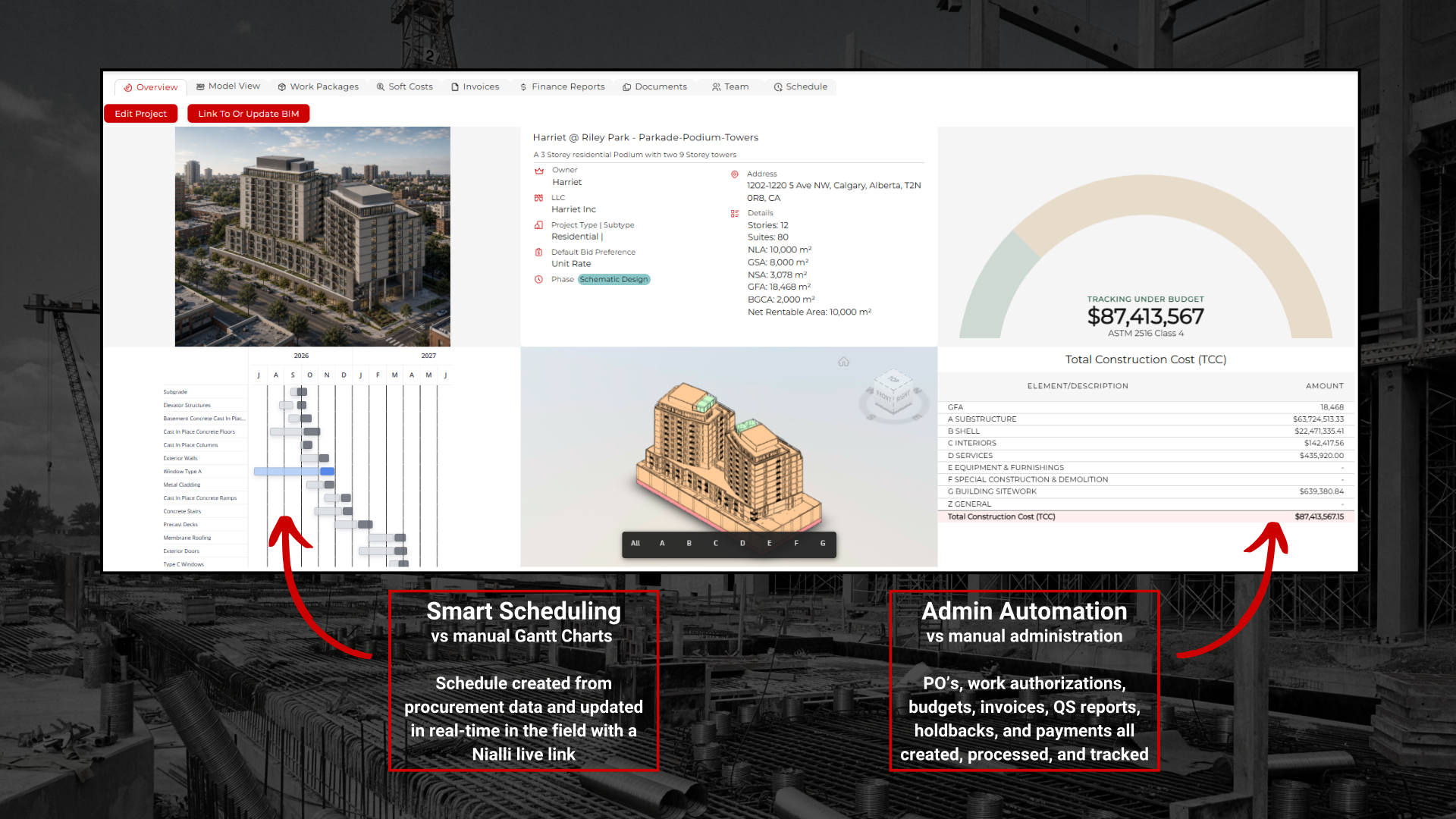The width and height of the screenshot is (1456, 819).
Task: Click the RIGHT face of view cube
Action: click(903, 397)
